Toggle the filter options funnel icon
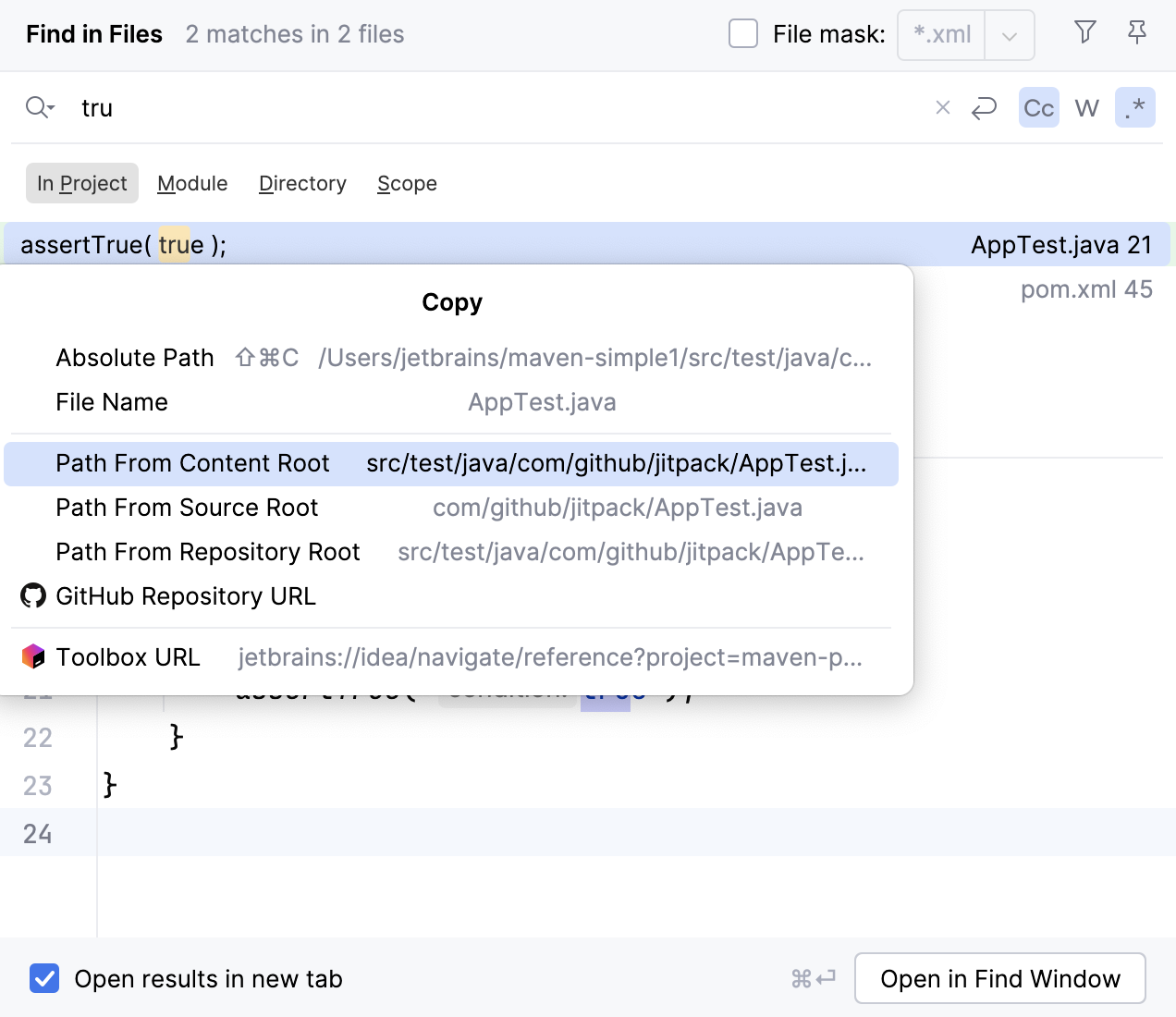1176x1017 pixels. point(1084,32)
